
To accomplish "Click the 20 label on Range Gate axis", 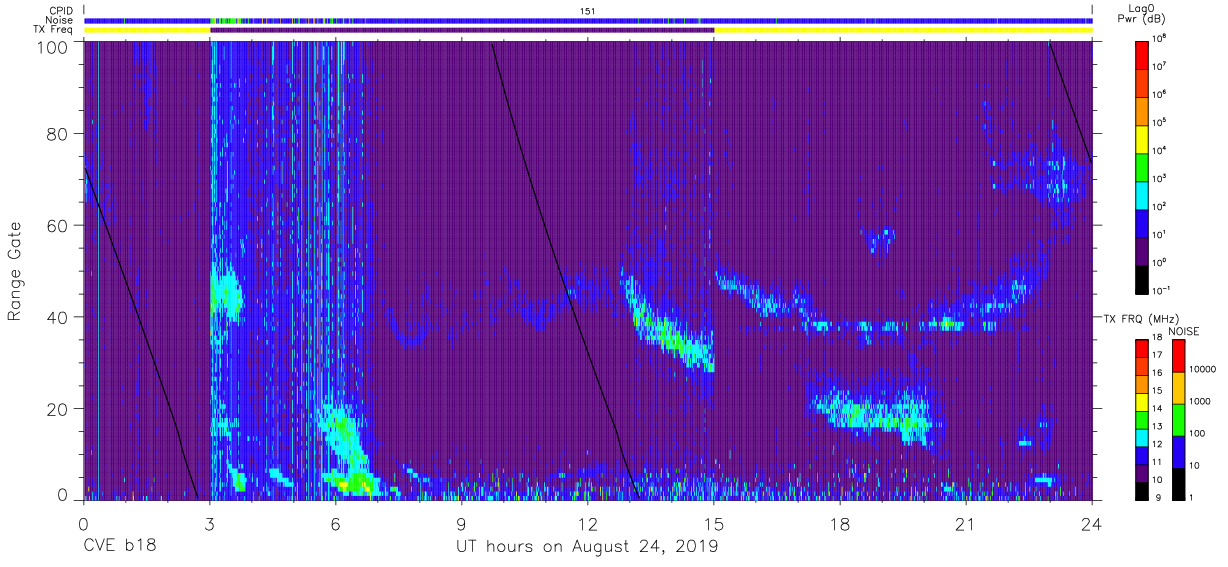I will (58, 409).
